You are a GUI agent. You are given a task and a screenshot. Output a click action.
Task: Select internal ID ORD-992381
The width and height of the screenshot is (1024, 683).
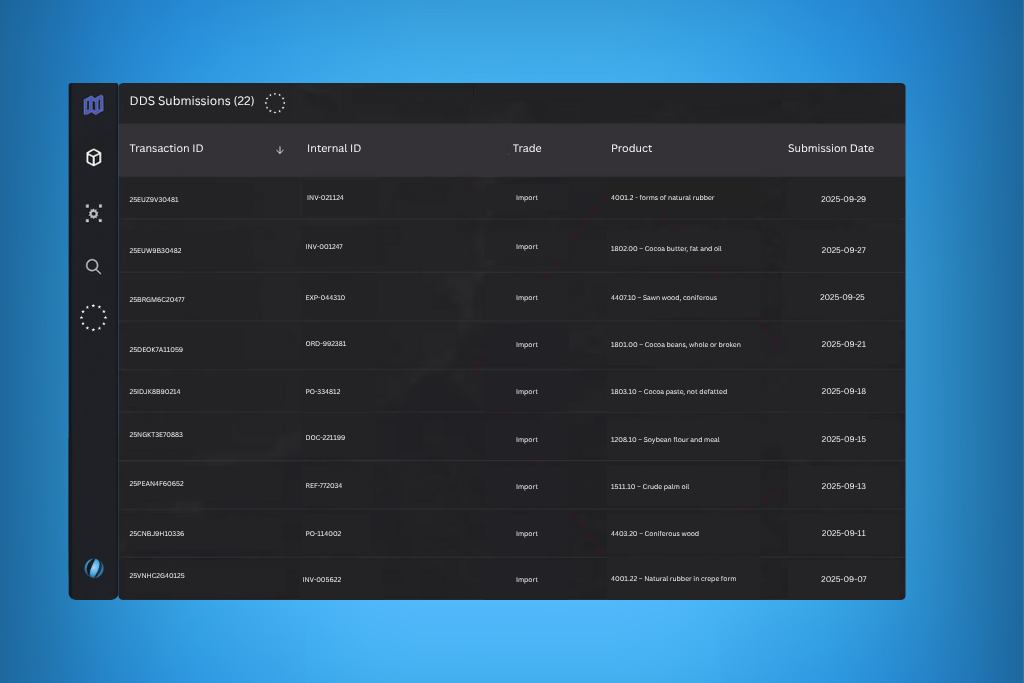point(326,344)
